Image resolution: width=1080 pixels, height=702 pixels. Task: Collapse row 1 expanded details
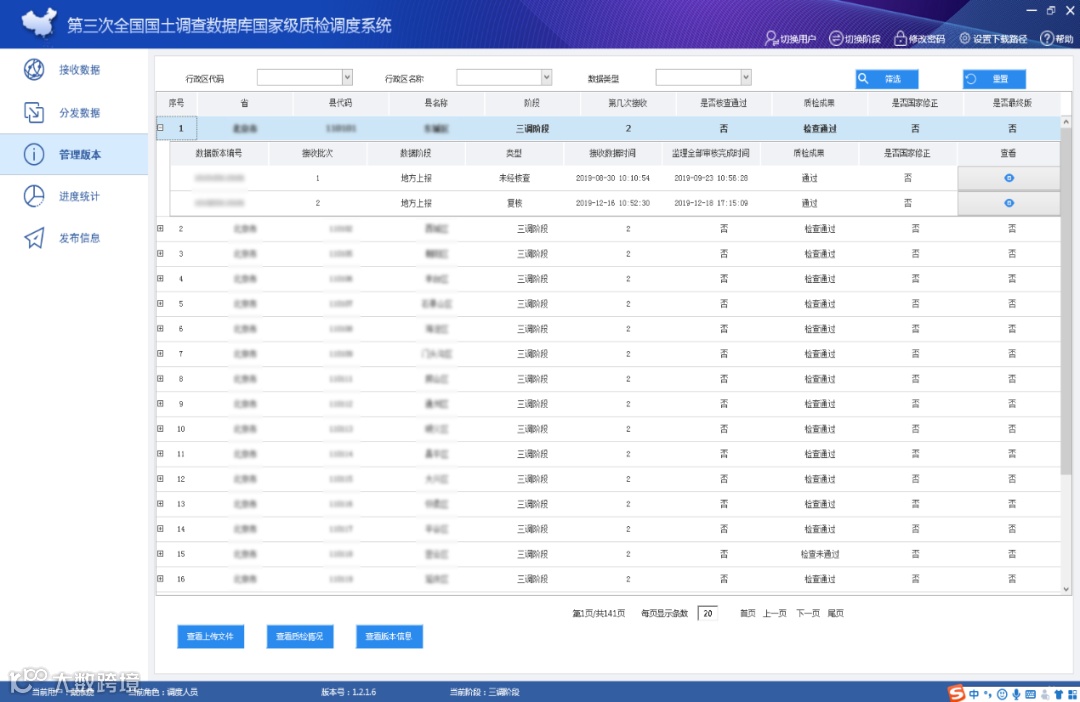(160, 128)
